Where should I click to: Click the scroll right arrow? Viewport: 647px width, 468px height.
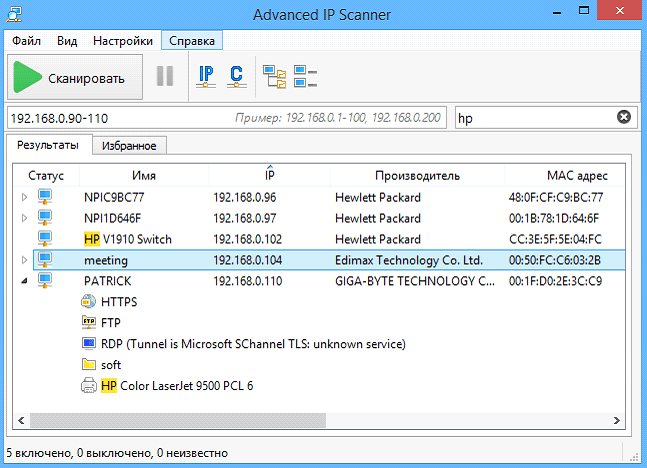616,420
